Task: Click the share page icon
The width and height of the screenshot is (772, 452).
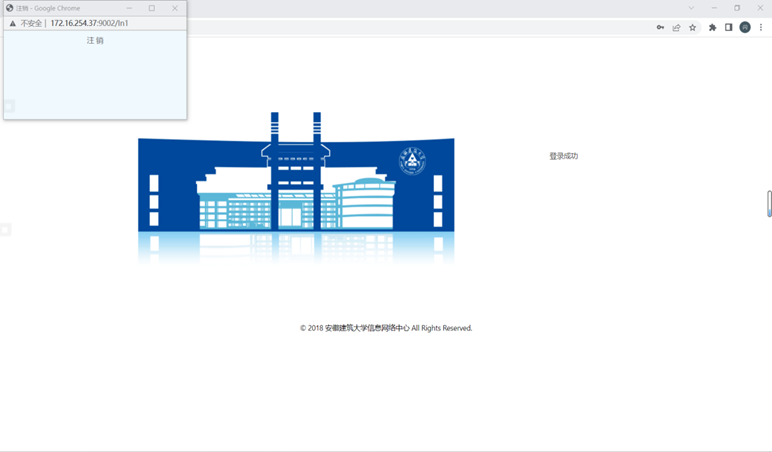Action: coord(676,28)
